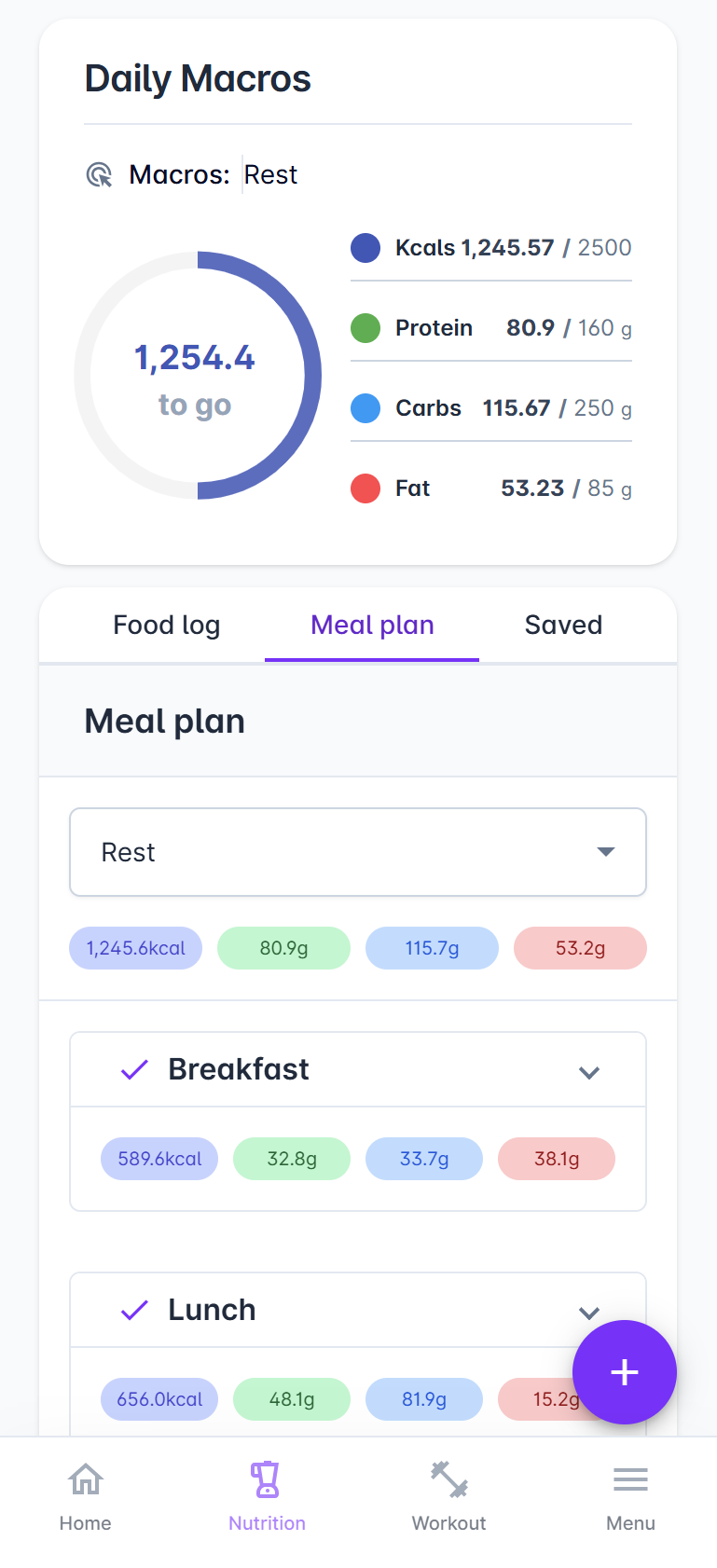Click the blue Kcals legend dot
Viewport: 717px width, 1568px height.
(365, 248)
